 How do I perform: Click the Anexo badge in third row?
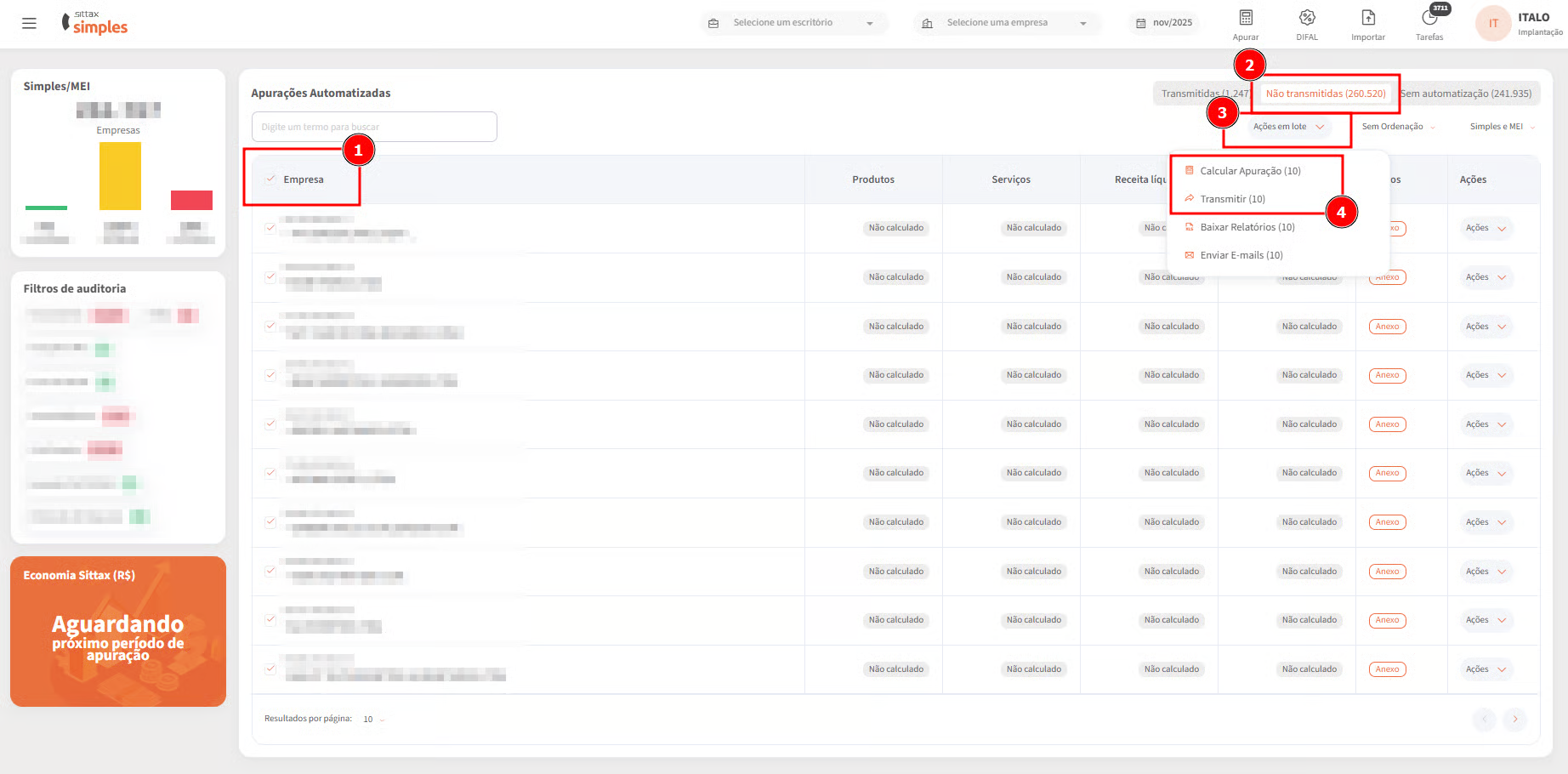[1387, 327]
